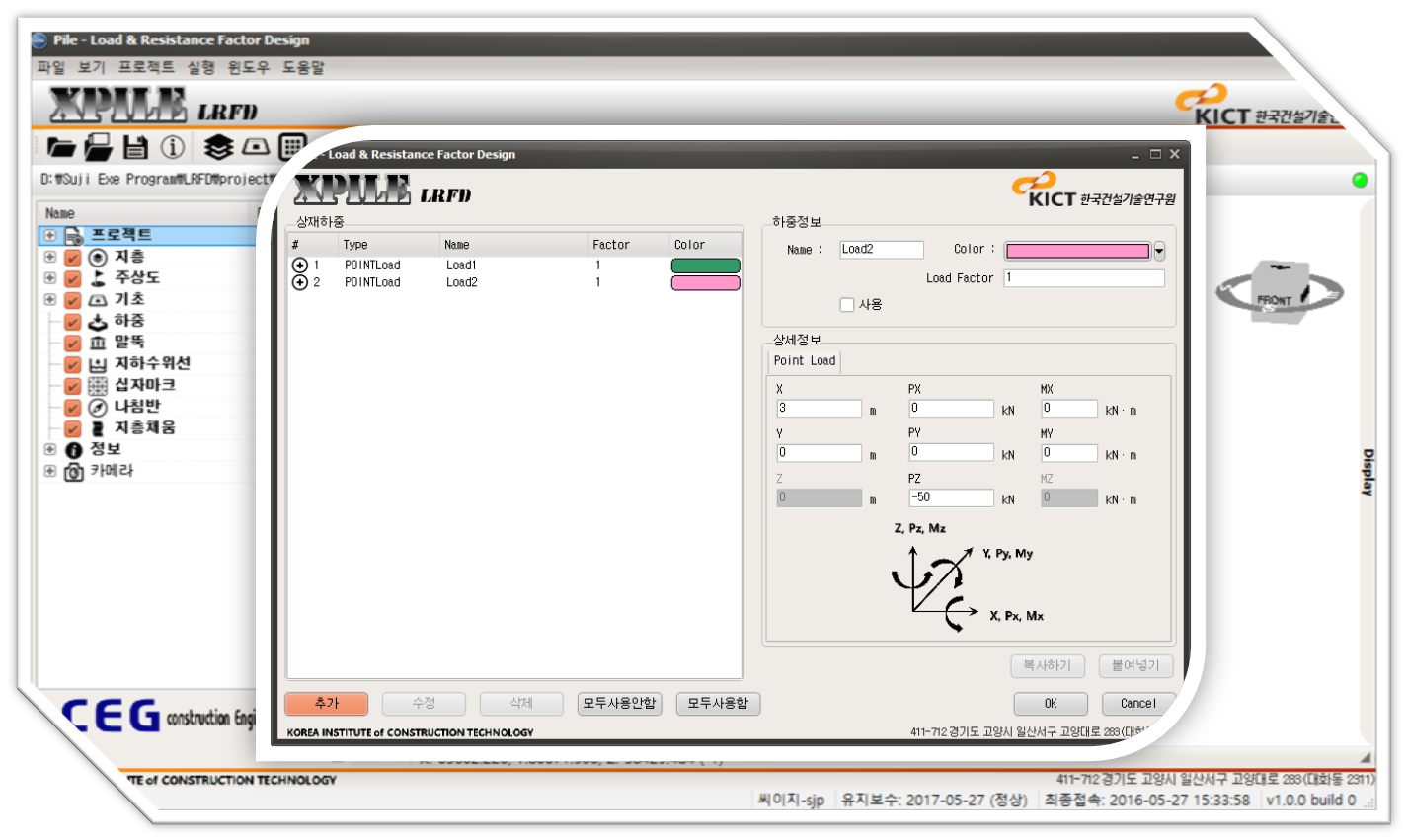This screenshot has height=840, width=1407.
Task: Click the Cancel button
Action: tap(1137, 703)
